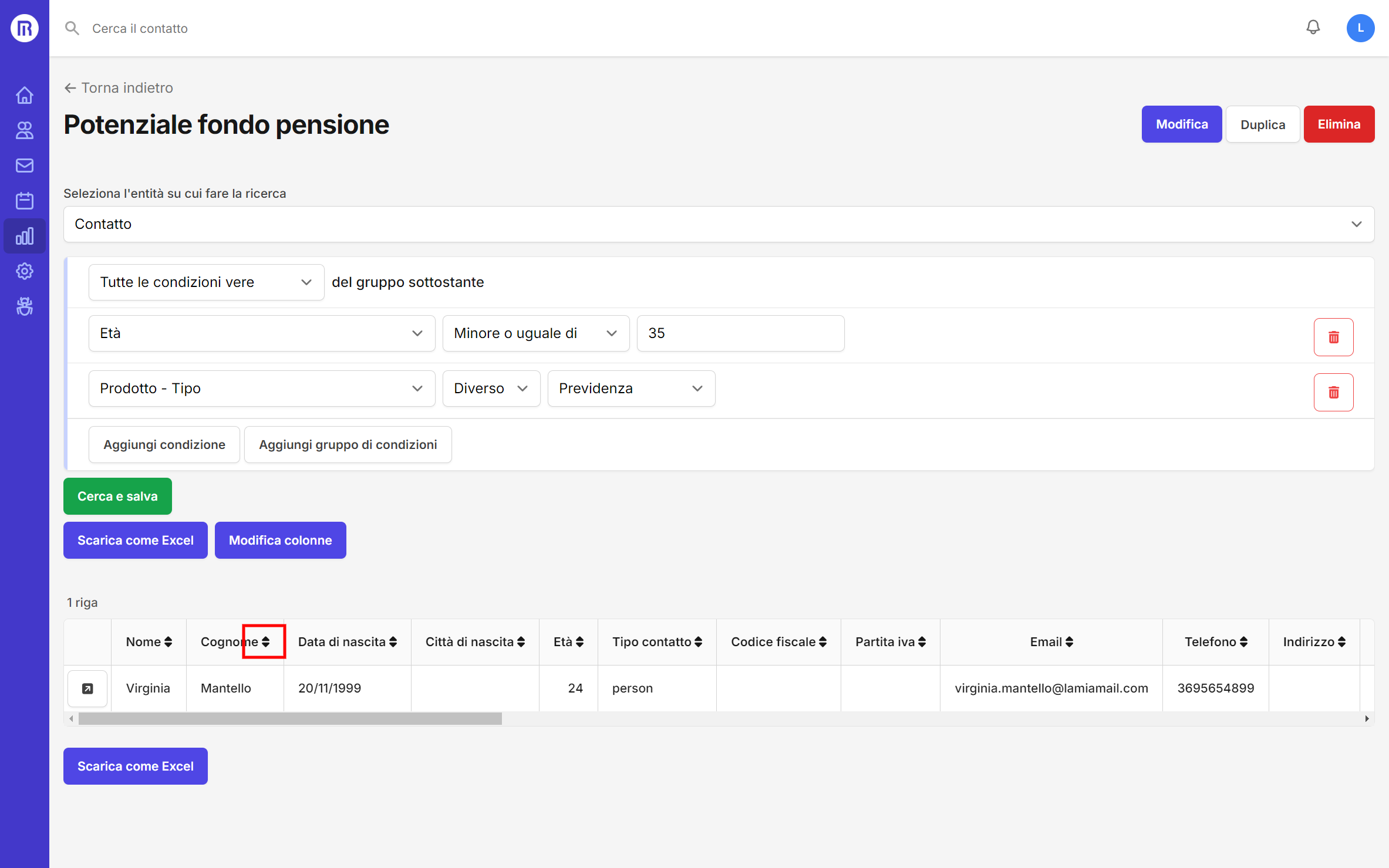The image size is (1389, 868).
Task: Open the Virginia Mantello row link icon
Action: 87,688
